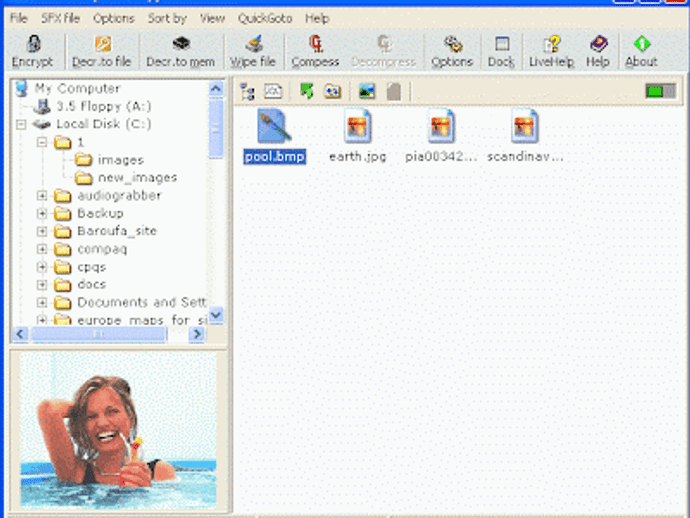Screen dimensions: 690x518
Task: Click the My Computer tree icon
Action: [21, 88]
